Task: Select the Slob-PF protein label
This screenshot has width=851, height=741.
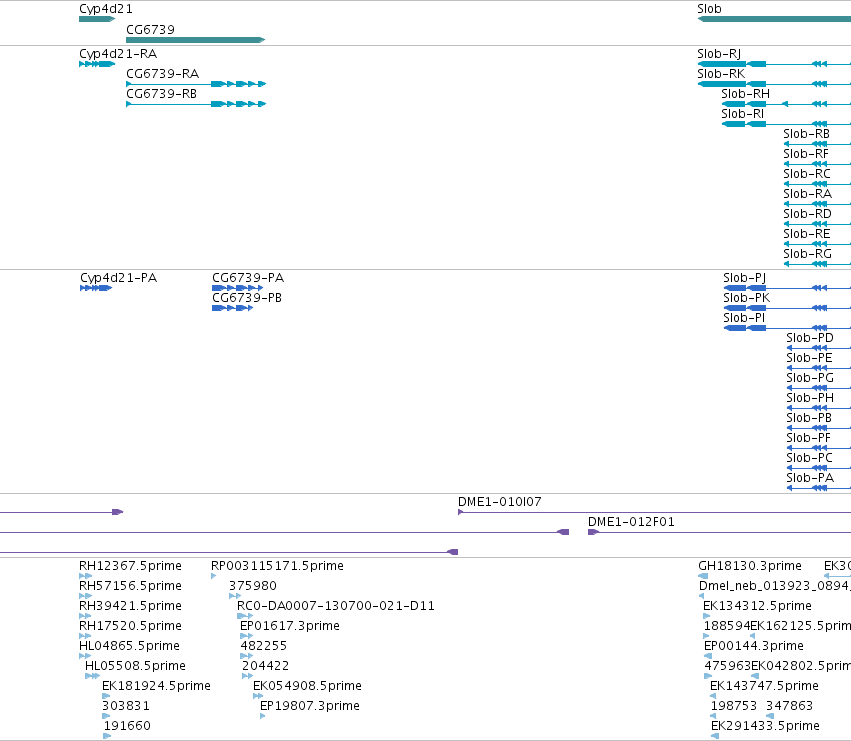Action: tap(808, 438)
